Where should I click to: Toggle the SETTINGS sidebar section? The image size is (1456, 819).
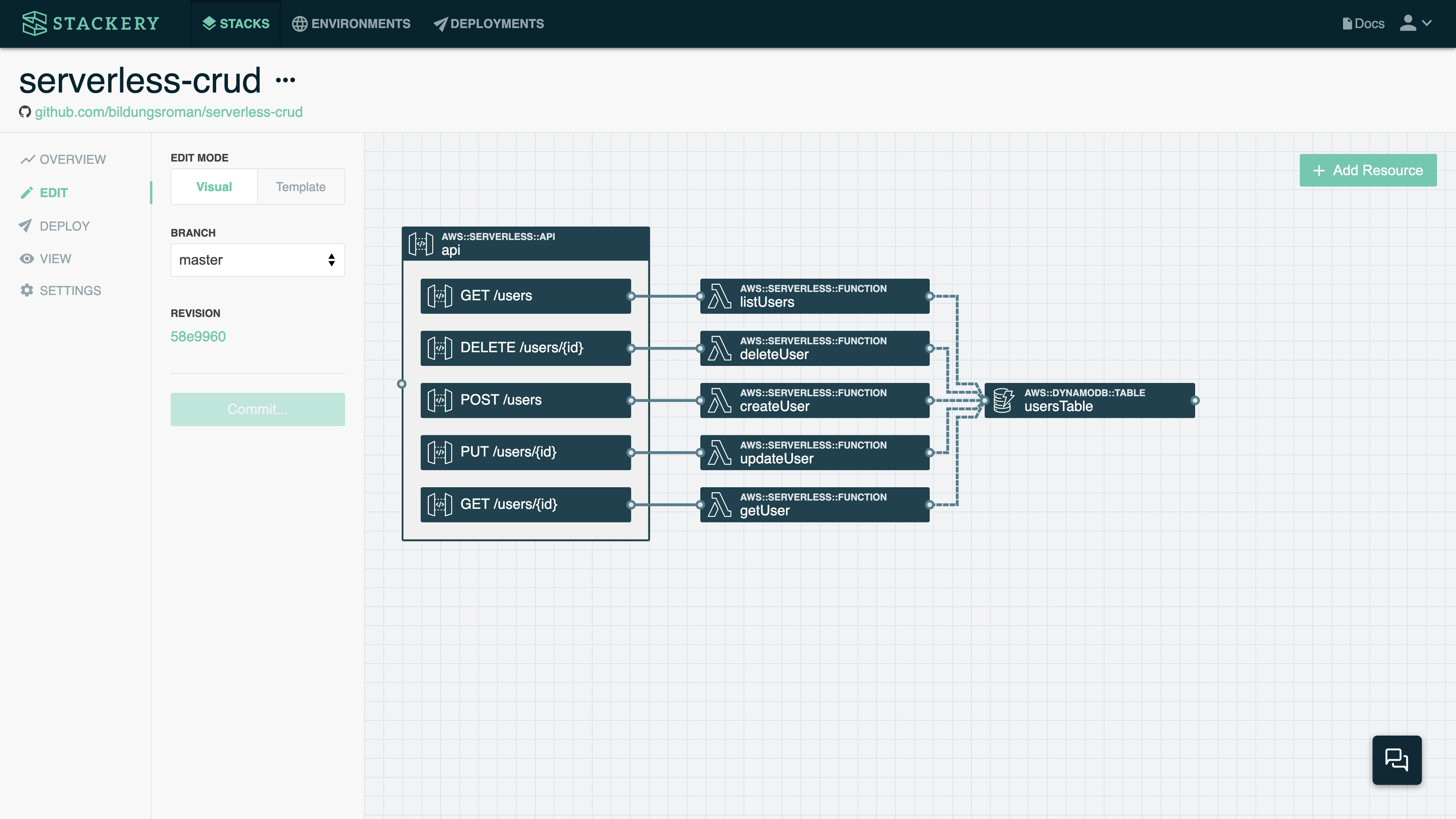pyautogui.click(x=70, y=290)
